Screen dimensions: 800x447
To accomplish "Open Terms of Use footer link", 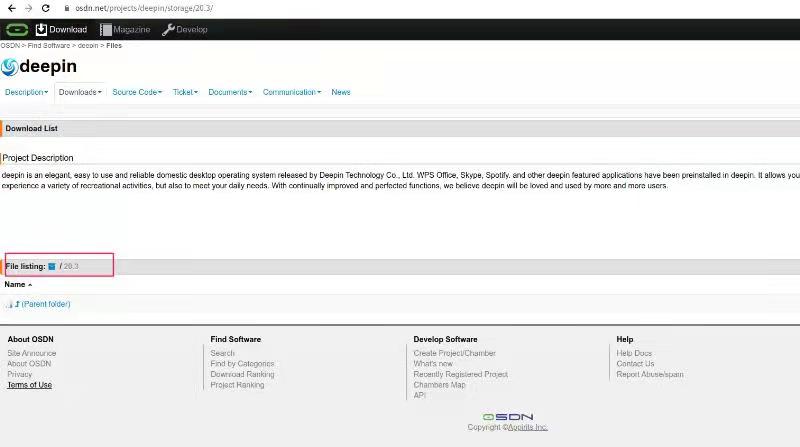I will tap(30, 385).
